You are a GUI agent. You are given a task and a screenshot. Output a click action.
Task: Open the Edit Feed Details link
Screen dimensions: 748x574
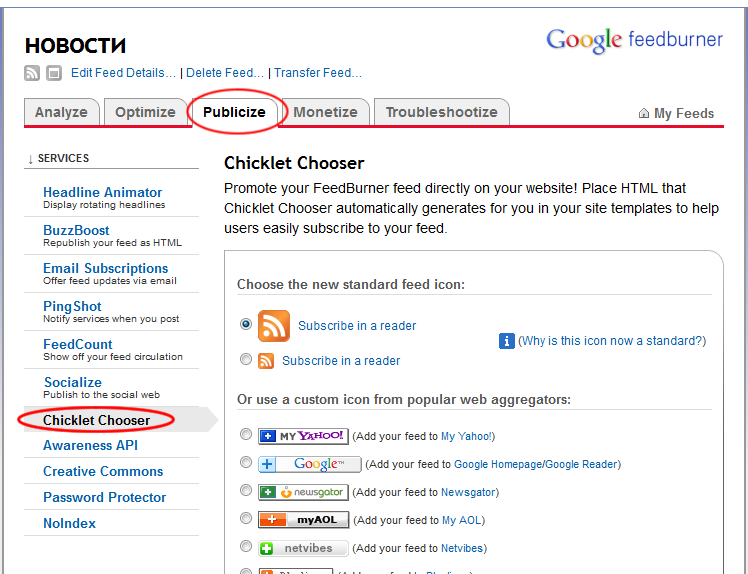(124, 73)
